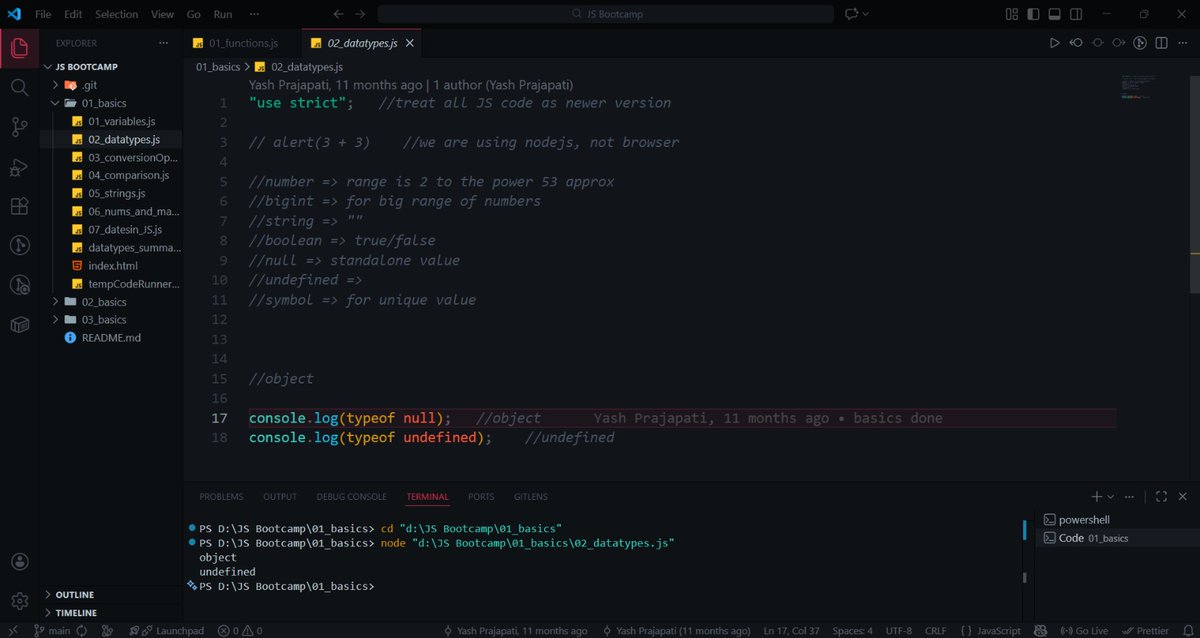Open the GitLens view in activity bar
Screen dimensions: 1200x638
click(x=19, y=245)
